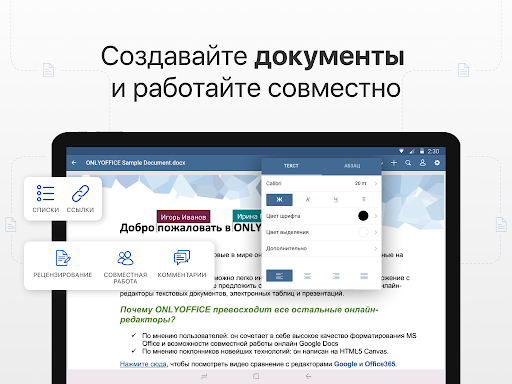Open the Комментарии comments icon
This screenshot has height=384, width=512.
click(x=182, y=258)
